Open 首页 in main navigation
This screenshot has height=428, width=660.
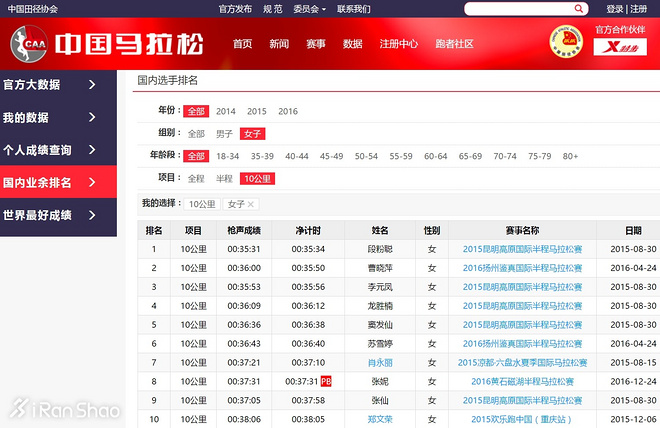tap(242, 44)
